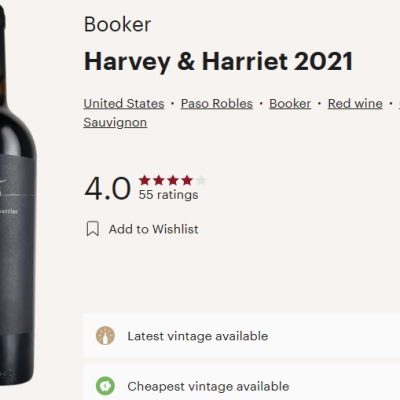
Task: Open the Sauvignon grape link
Action: [115, 123]
